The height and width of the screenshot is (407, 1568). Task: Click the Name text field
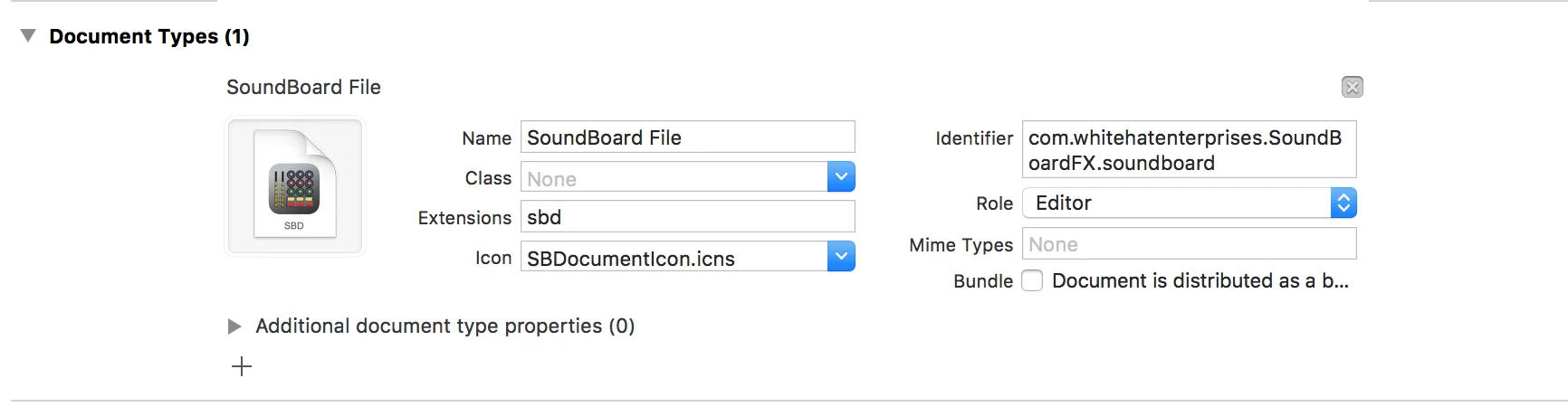click(x=687, y=137)
